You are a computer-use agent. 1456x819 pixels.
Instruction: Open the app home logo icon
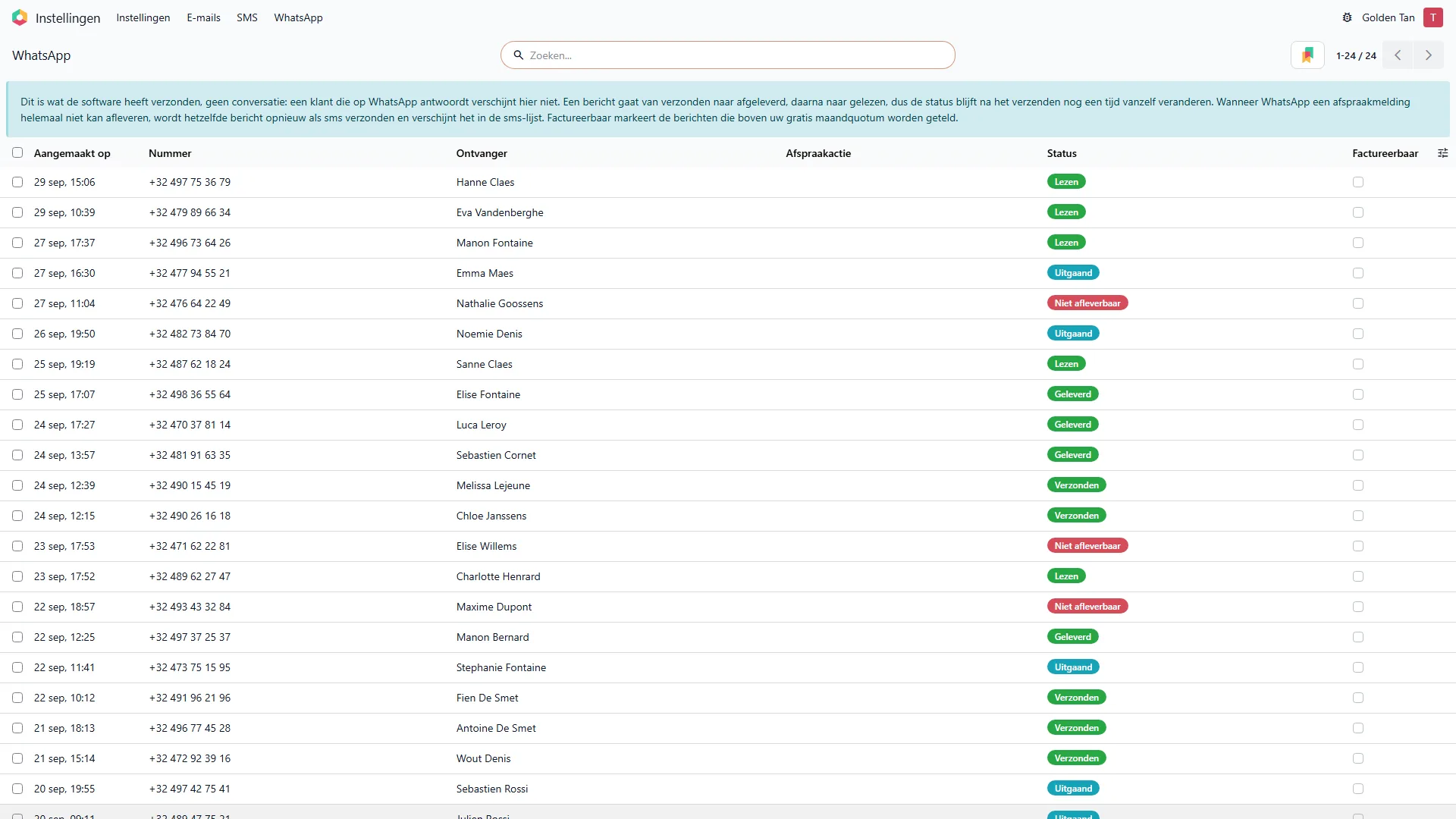(20, 17)
